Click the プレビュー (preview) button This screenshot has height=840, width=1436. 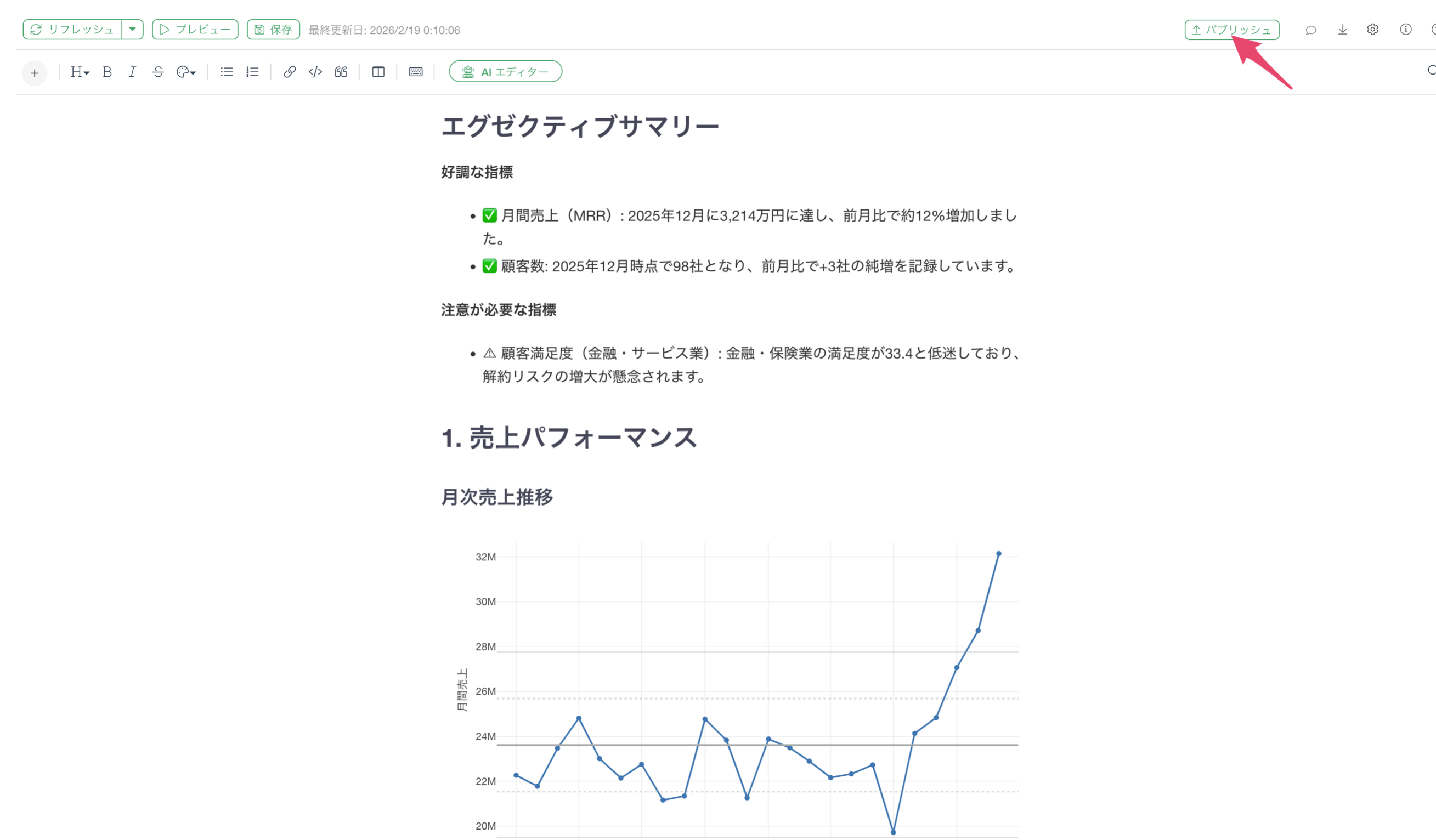[195, 30]
